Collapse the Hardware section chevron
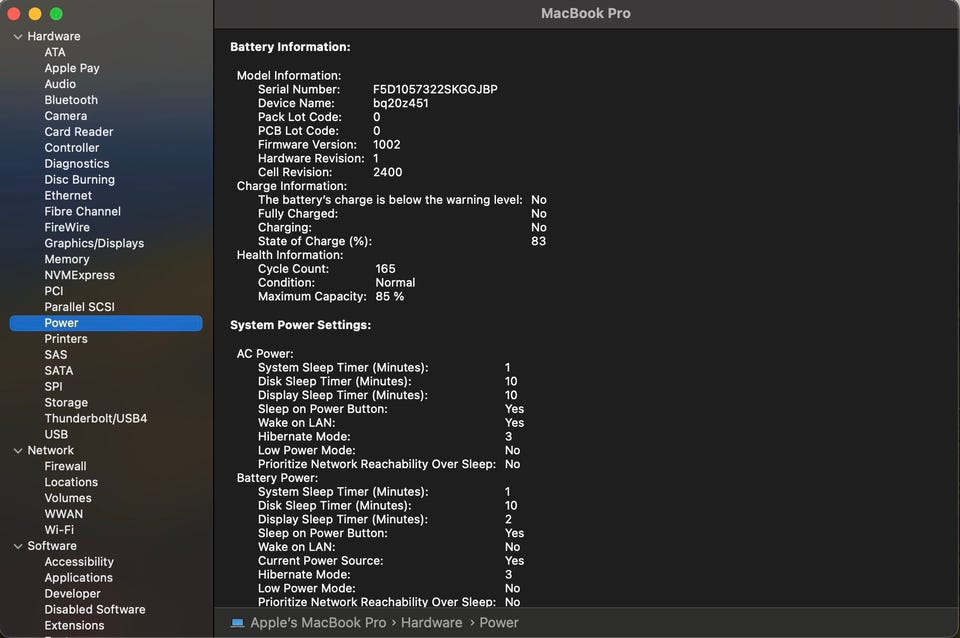 pyautogui.click(x=17, y=36)
